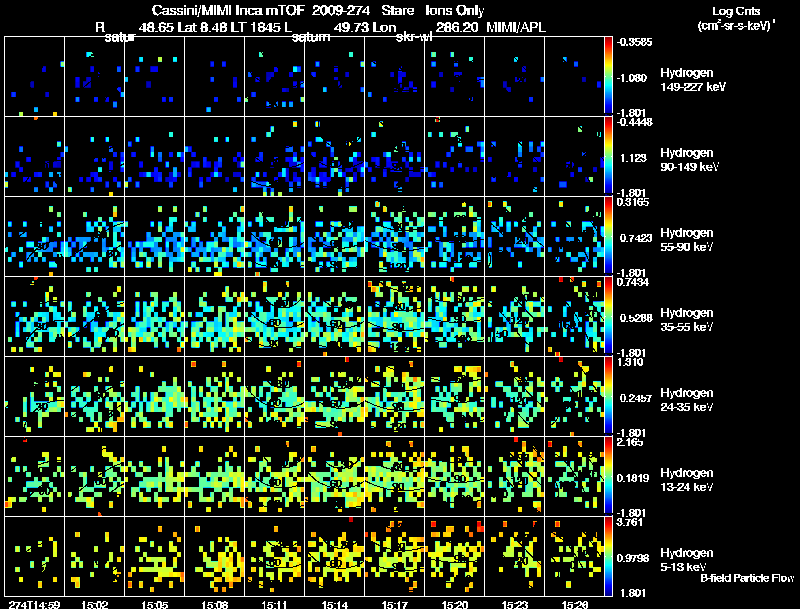Select the Hydrogen 55-90 keV row label
This screenshot has height=609, width=800.
pos(687,240)
